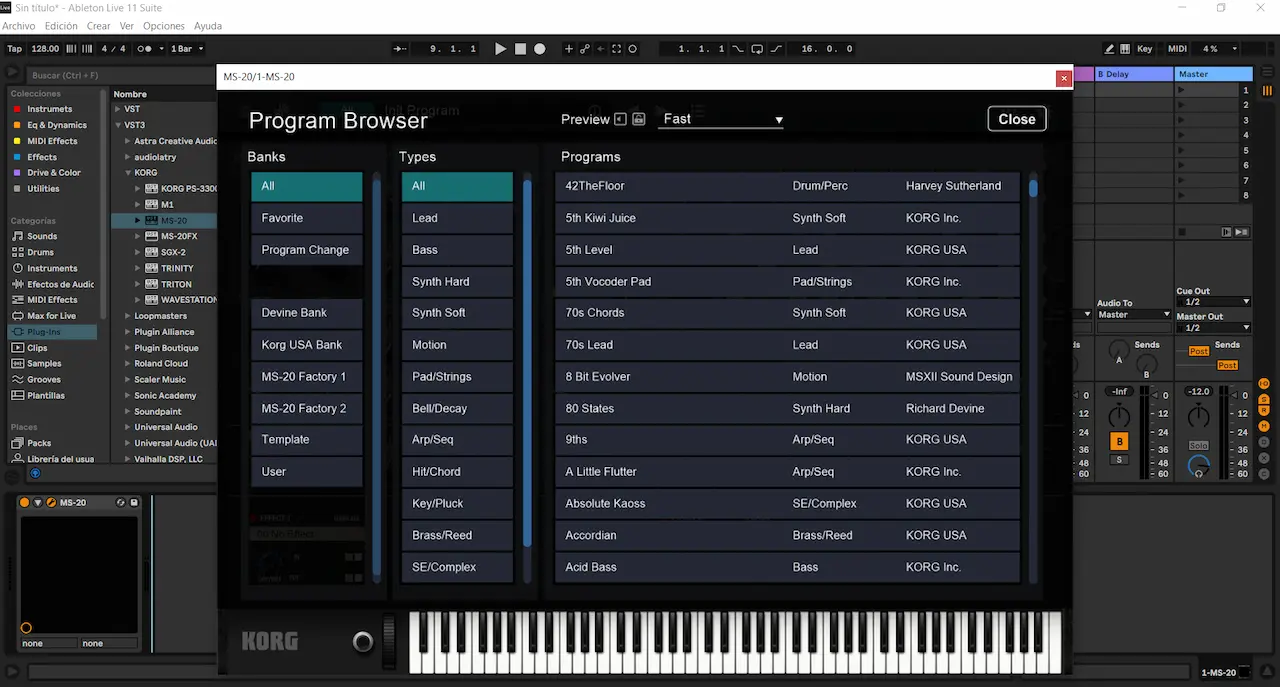Select the Favorite bank
This screenshot has height=687, width=1280.
307,218
